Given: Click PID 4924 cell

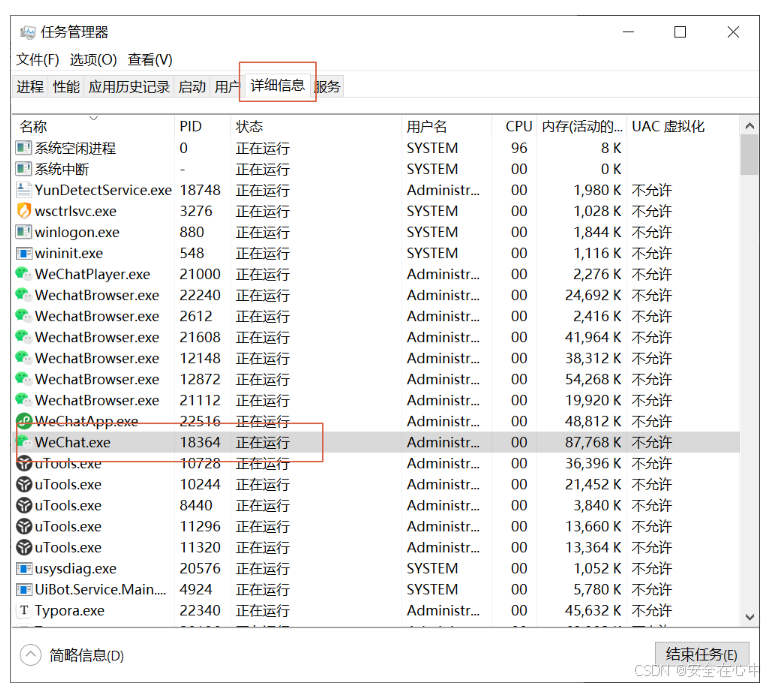Looking at the screenshot, I should point(195,589).
